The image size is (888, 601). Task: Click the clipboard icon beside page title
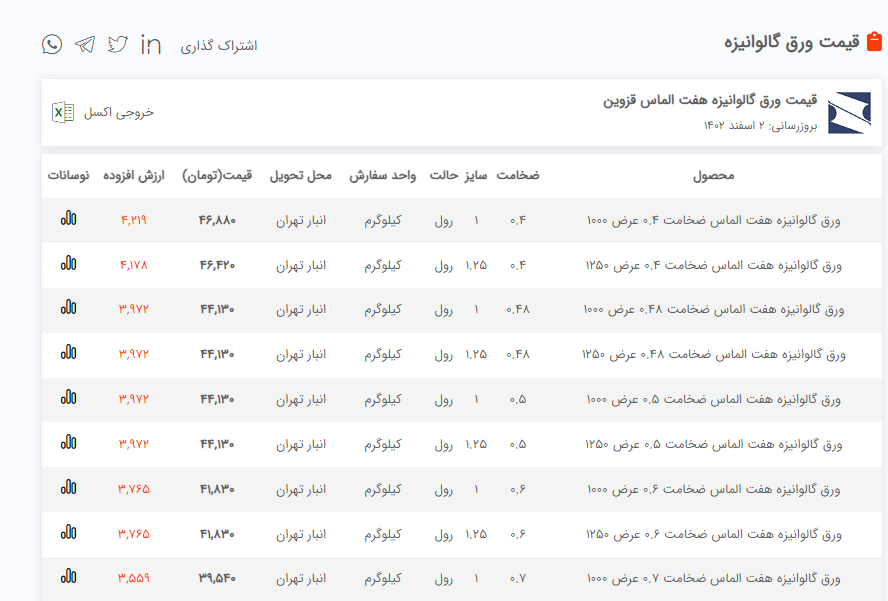pos(874,42)
